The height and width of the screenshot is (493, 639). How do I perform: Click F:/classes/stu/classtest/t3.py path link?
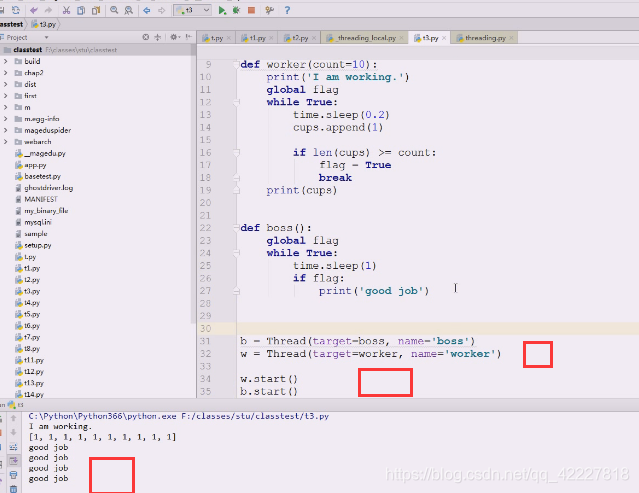255,416
